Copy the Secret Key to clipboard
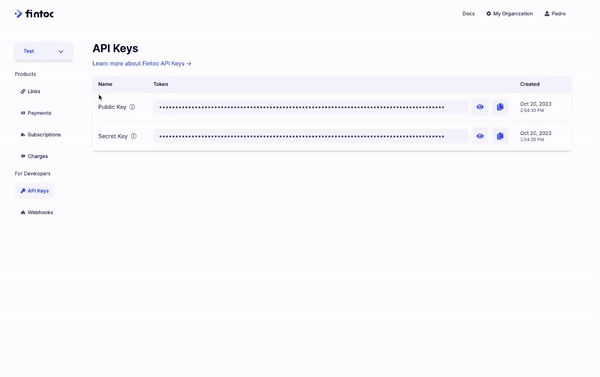The image size is (600, 377). tap(500, 136)
